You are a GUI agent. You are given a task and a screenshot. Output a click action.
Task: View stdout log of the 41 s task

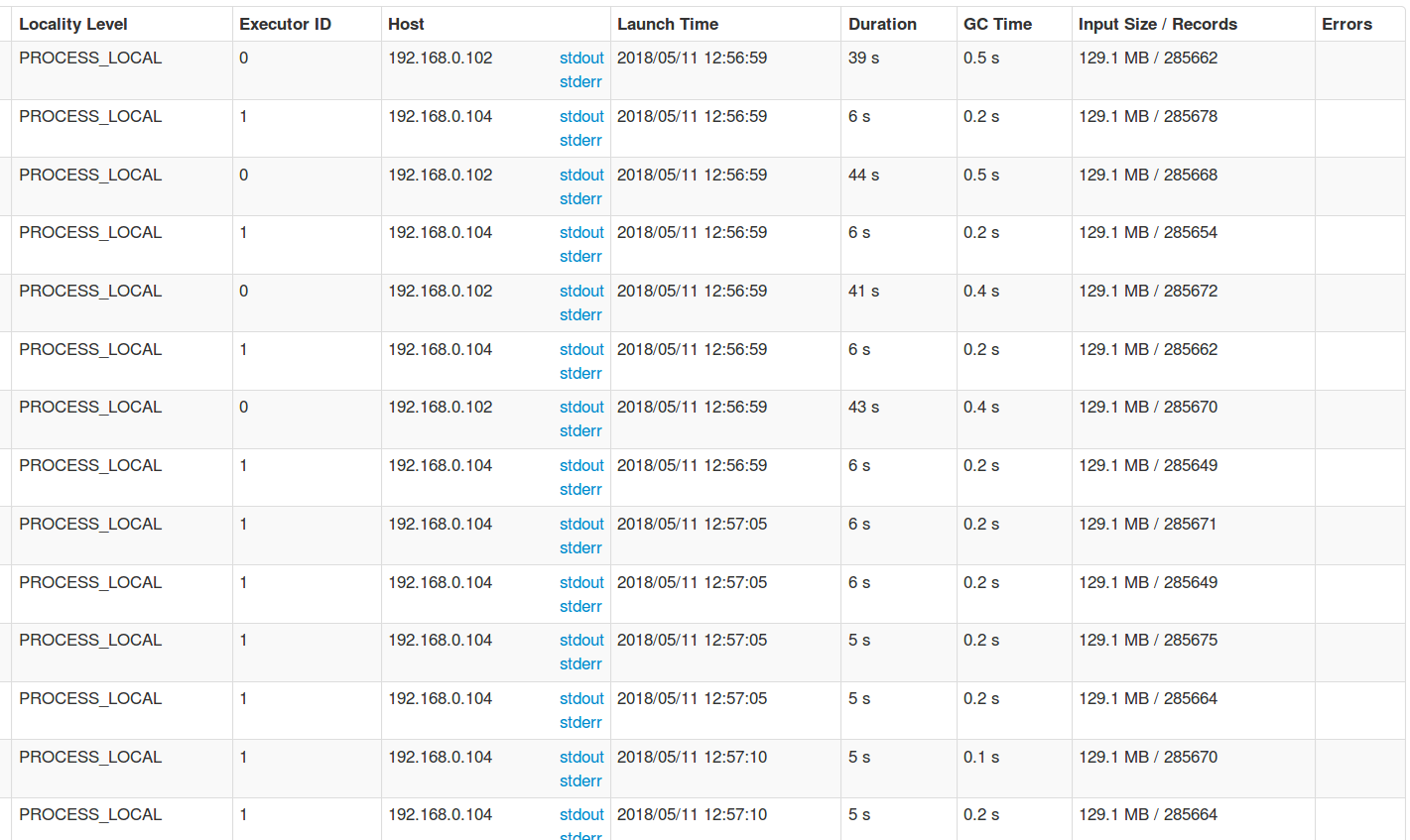[581, 291]
